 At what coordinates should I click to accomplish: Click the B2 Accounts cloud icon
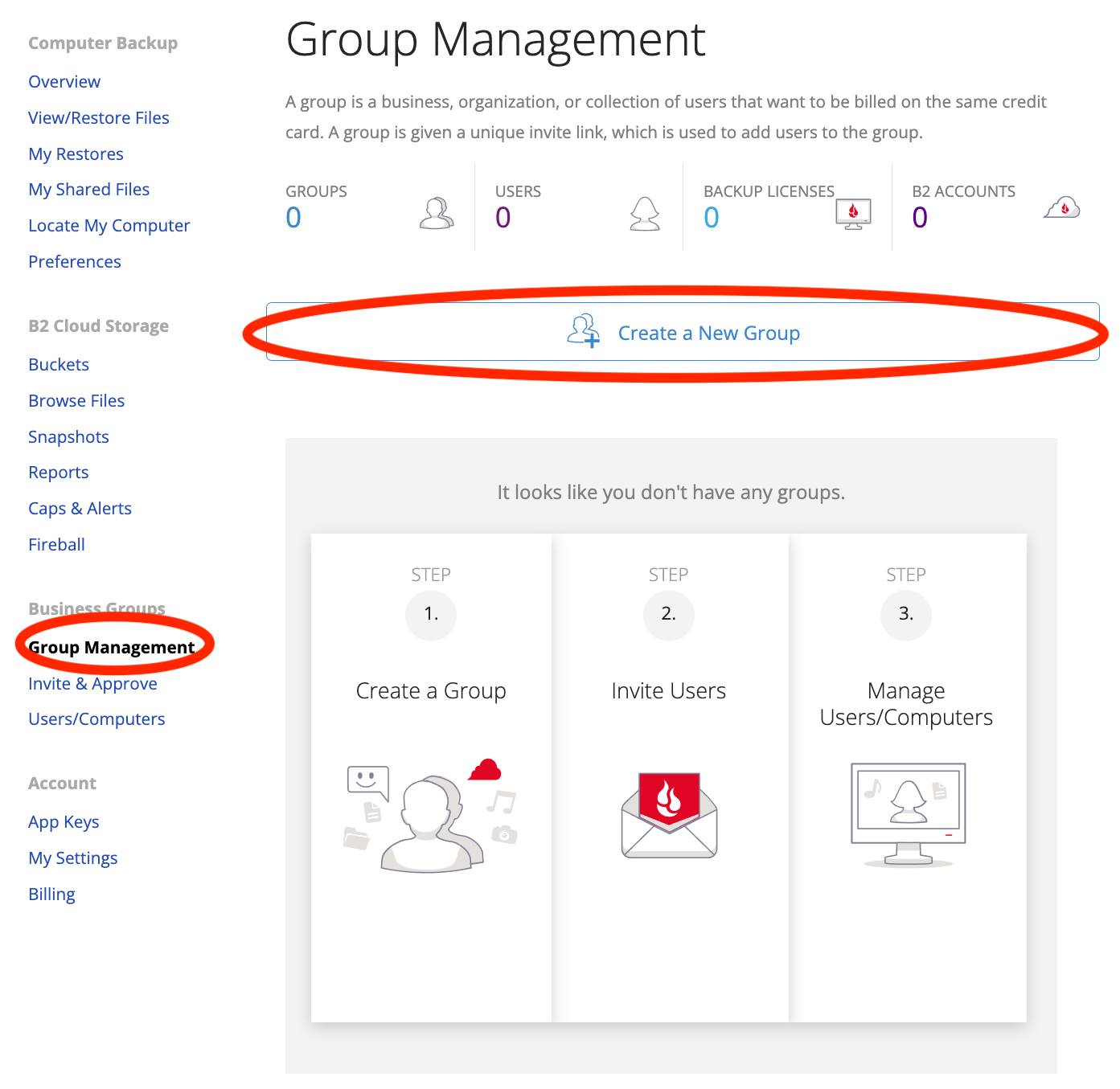[1062, 208]
